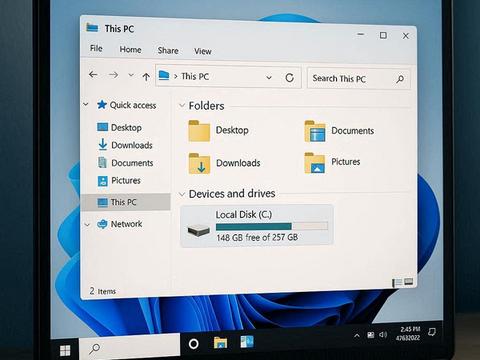Viewport: 480px width, 360px height.
Task: Select Pictures in the navigation pane
Action: (119, 181)
